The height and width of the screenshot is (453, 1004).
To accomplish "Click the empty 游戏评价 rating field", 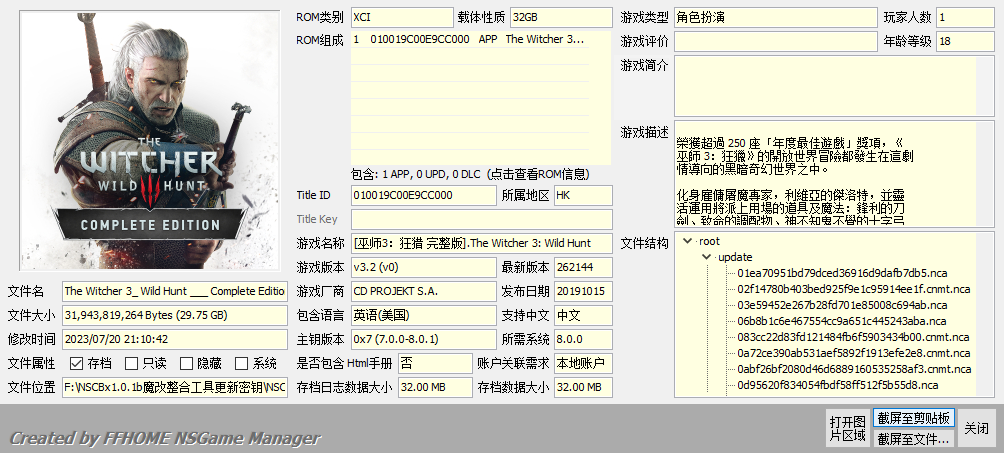I will tap(775, 42).
